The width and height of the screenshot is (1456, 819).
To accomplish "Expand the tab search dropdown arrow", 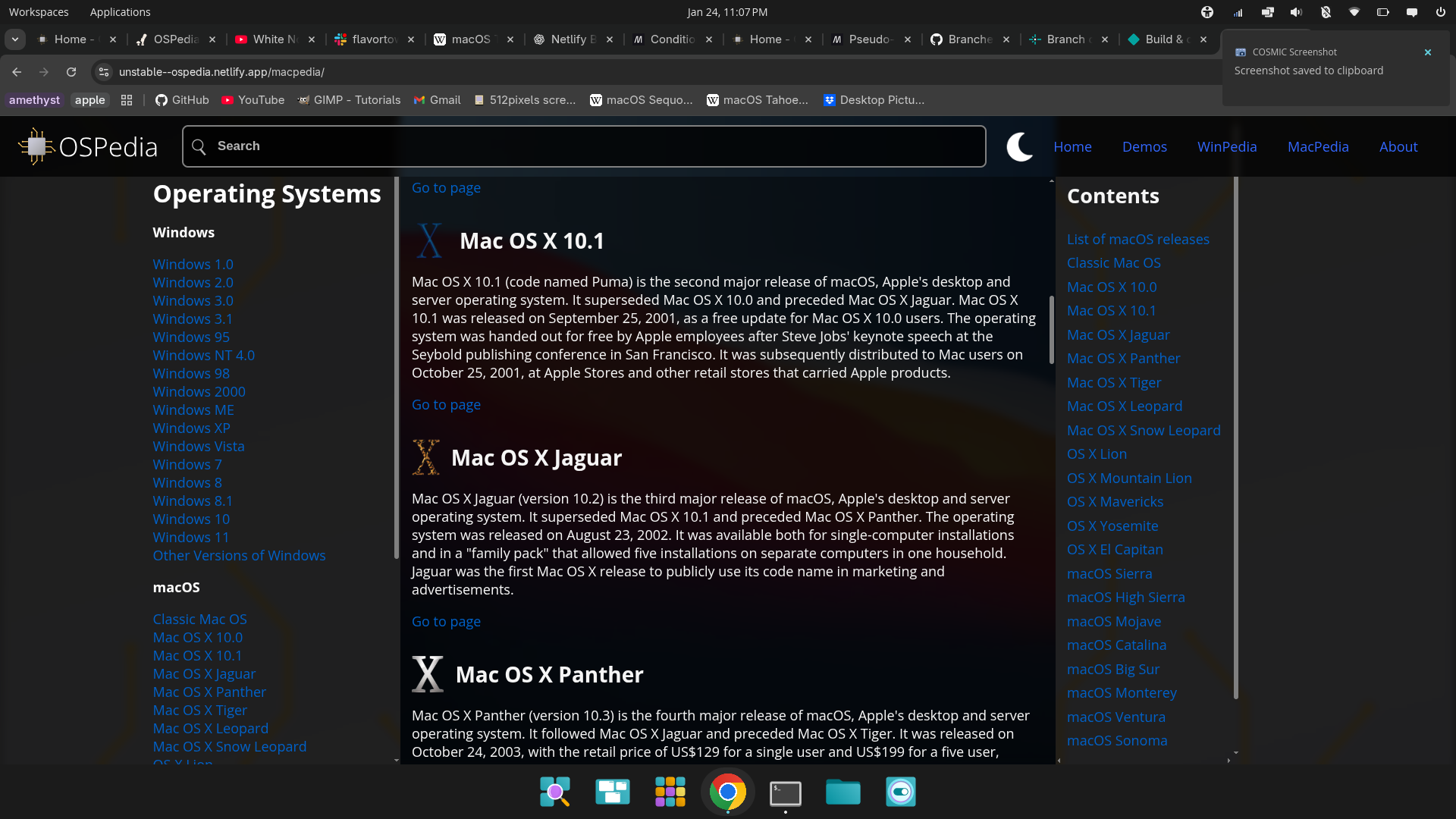I will point(15,39).
